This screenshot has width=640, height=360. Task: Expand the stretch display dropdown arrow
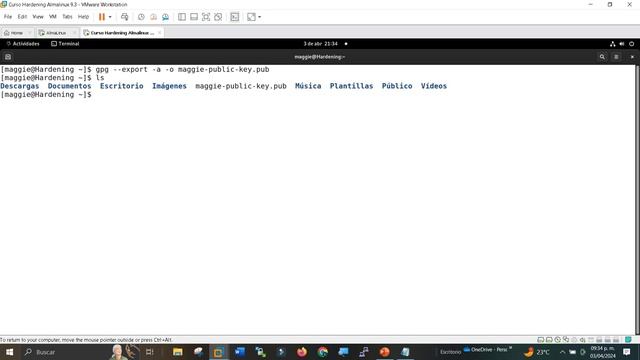click(x=260, y=17)
